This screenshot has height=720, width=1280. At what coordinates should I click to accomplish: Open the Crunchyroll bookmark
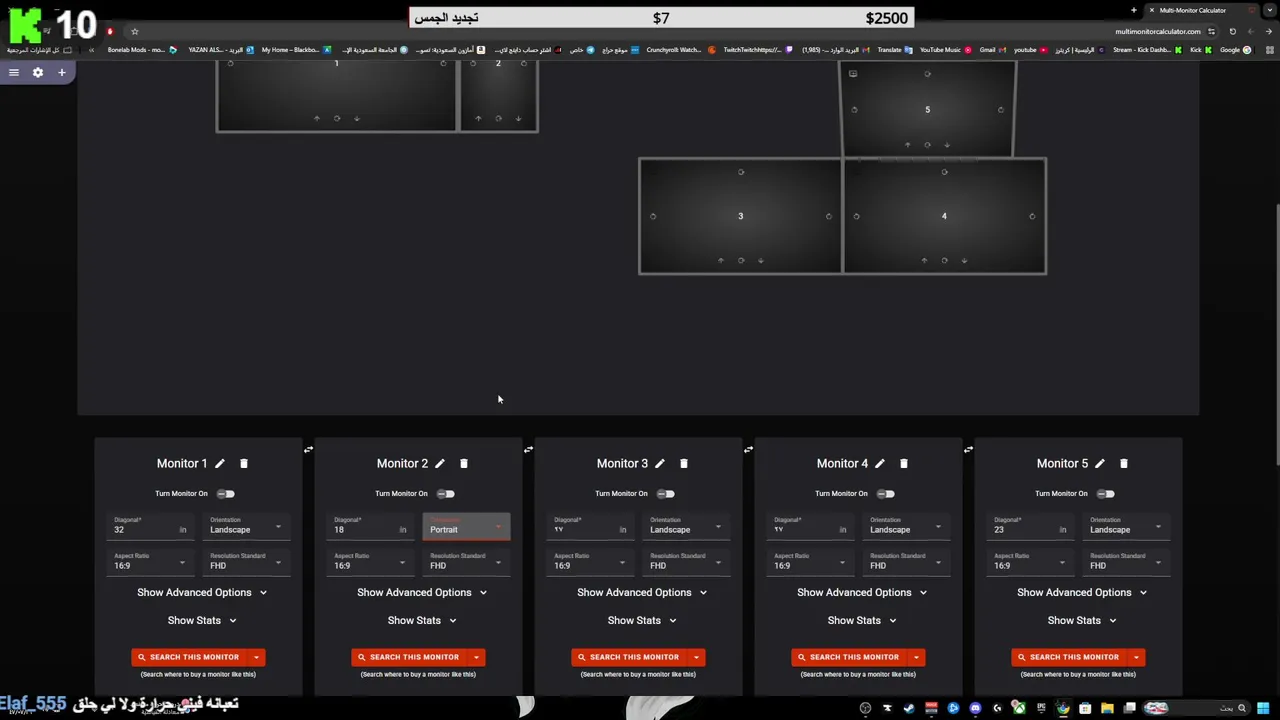click(680, 50)
